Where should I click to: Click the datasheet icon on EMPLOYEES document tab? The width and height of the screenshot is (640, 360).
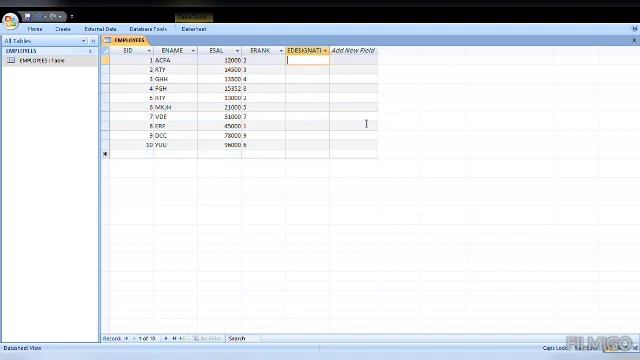coord(107,40)
